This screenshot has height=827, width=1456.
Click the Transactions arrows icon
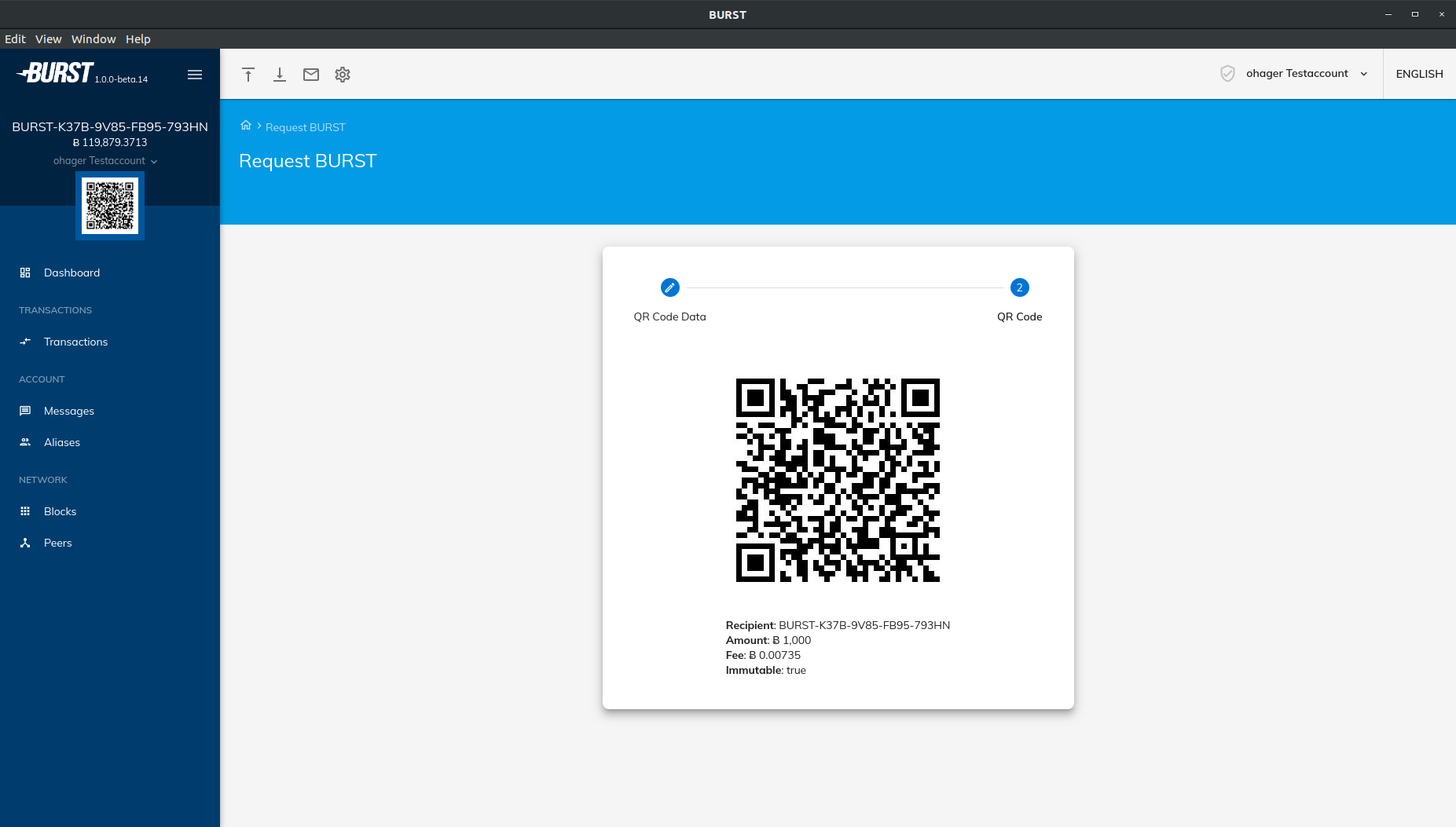click(x=25, y=342)
